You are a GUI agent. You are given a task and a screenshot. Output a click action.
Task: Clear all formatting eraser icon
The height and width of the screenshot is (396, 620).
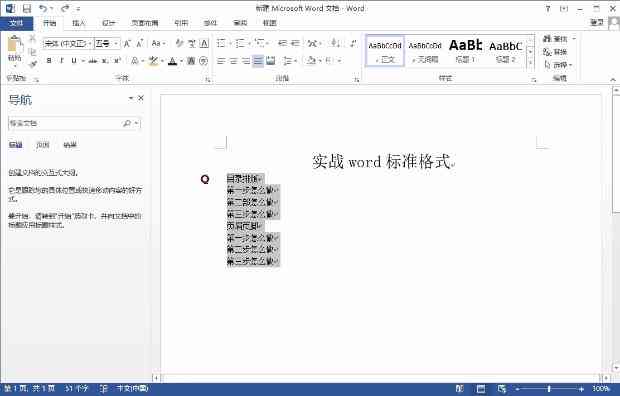(179, 43)
